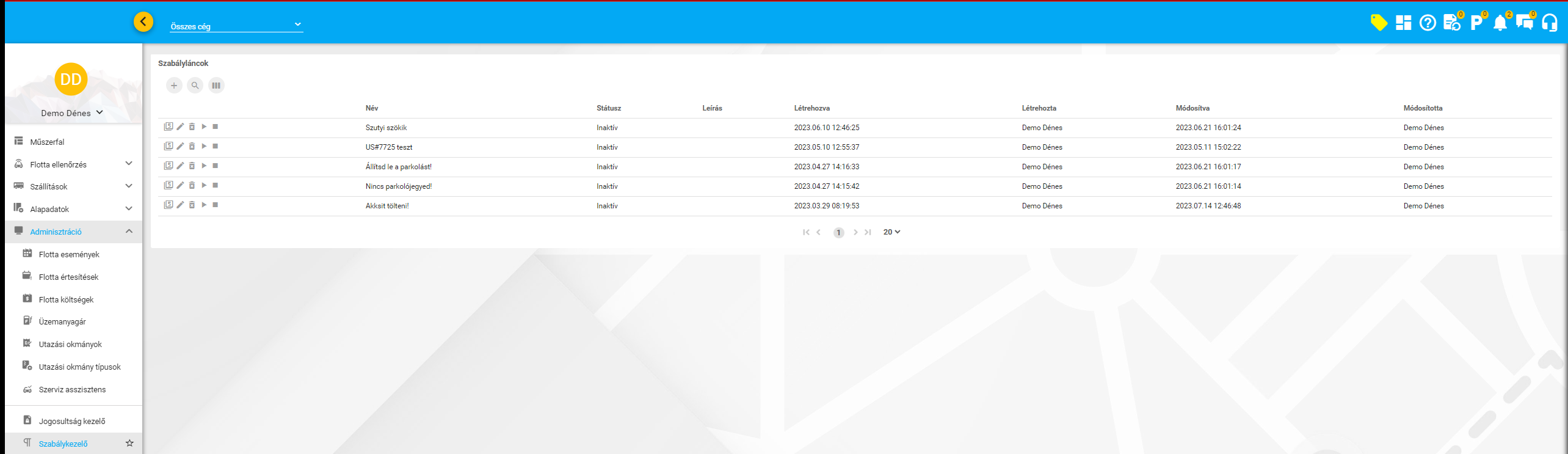Open page size dropdown showing 20
The image size is (1568, 454).
coord(891,232)
